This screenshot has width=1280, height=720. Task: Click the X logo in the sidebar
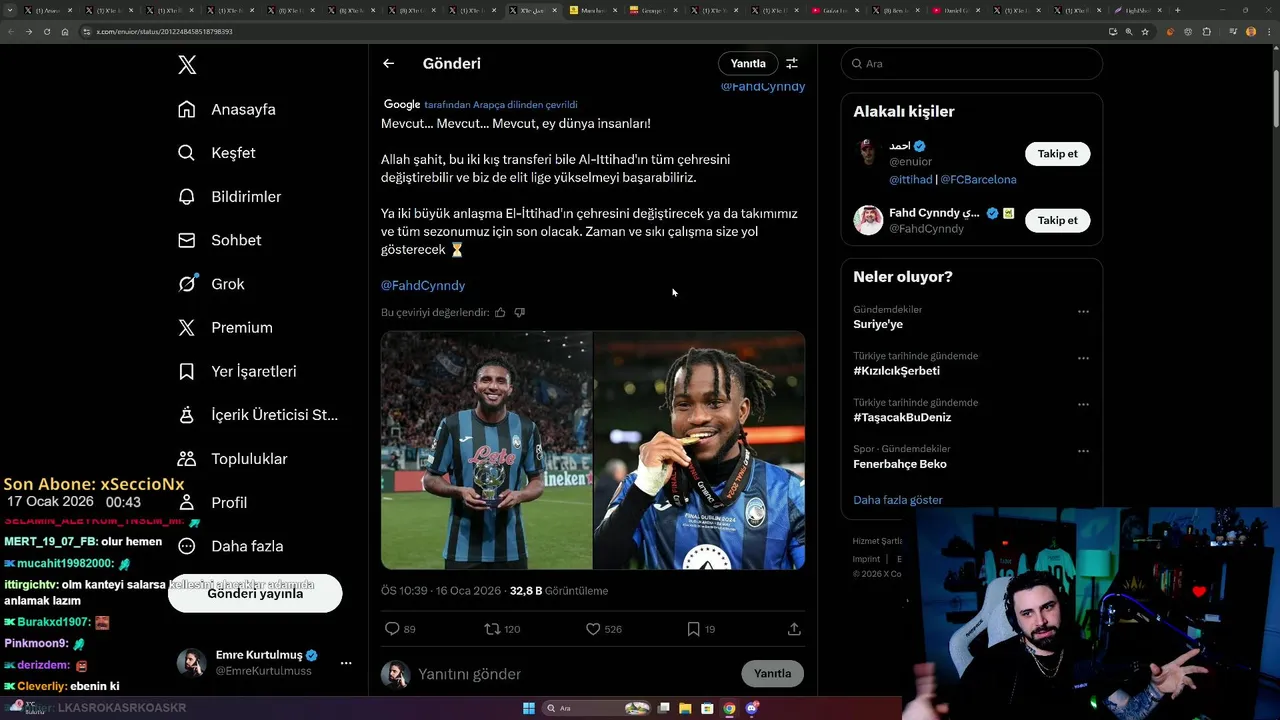[x=187, y=65]
